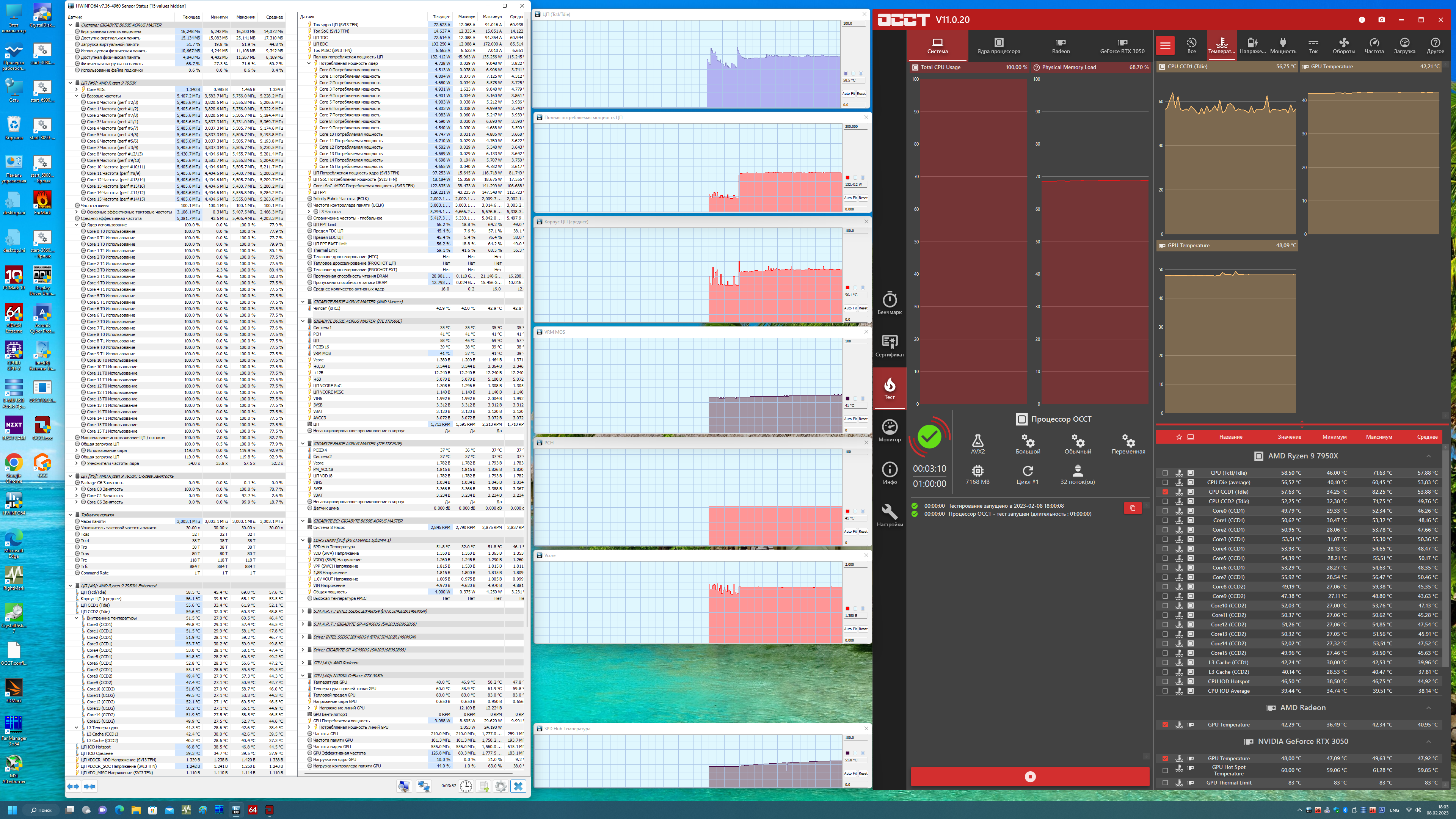Switch to GeForce RTX 3050 tab
The image size is (1456, 819).
click(1122, 45)
